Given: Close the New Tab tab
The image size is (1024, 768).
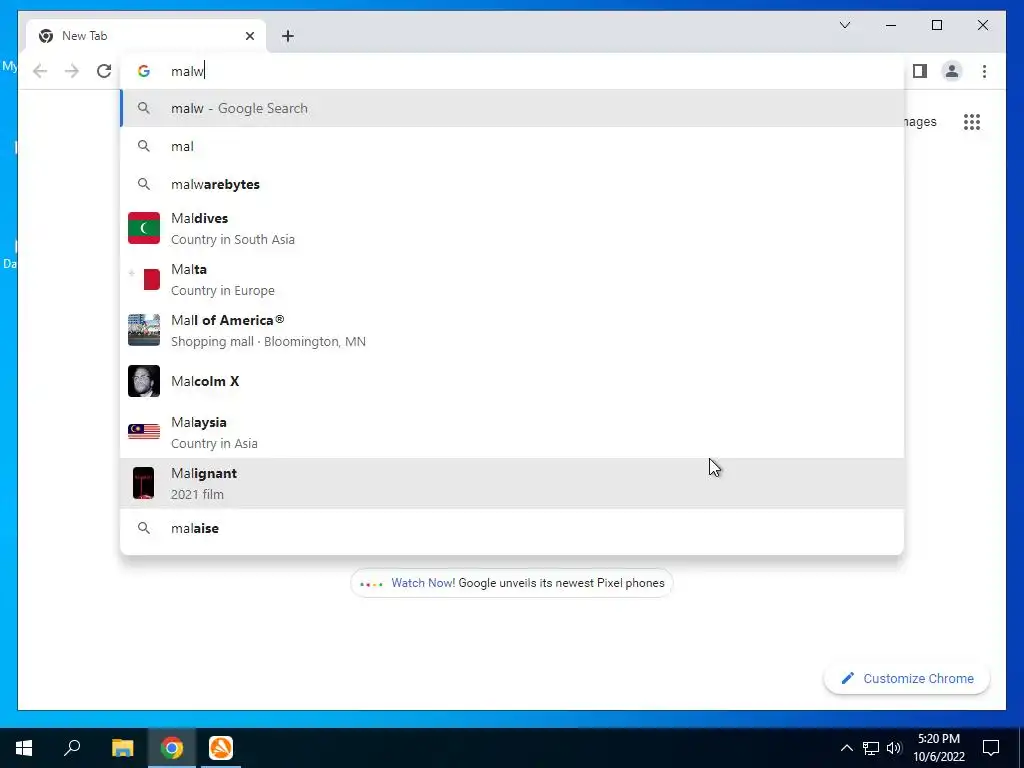Looking at the screenshot, I should (x=249, y=36).
